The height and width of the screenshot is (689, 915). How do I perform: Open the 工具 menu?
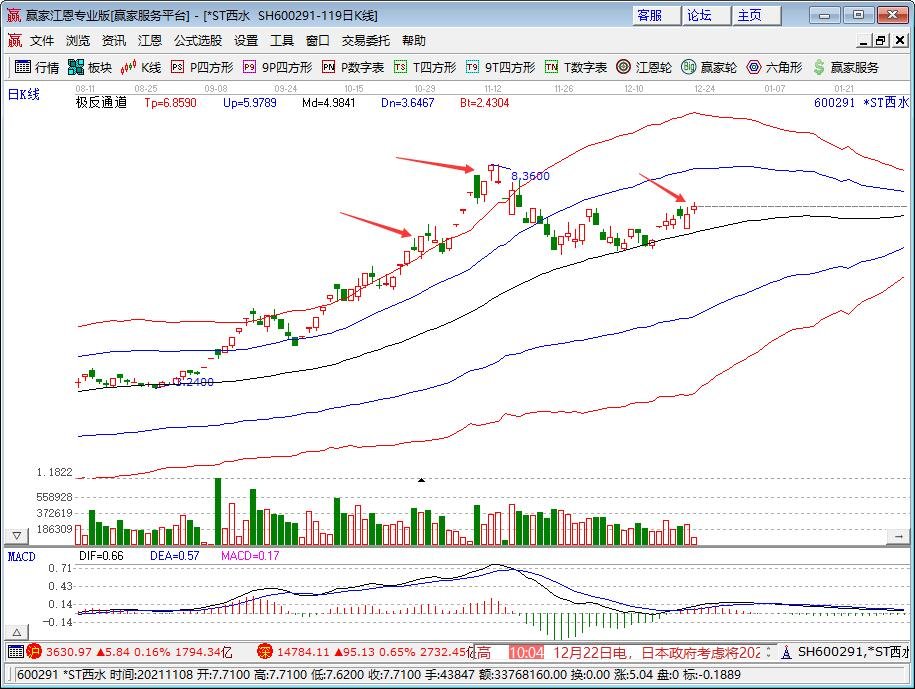(x=281, y=40)
